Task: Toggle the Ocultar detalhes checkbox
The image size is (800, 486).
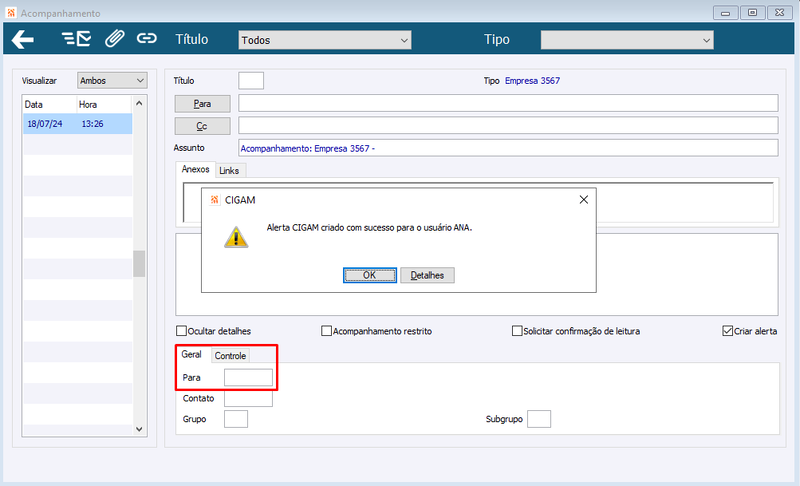Action: 181,331
